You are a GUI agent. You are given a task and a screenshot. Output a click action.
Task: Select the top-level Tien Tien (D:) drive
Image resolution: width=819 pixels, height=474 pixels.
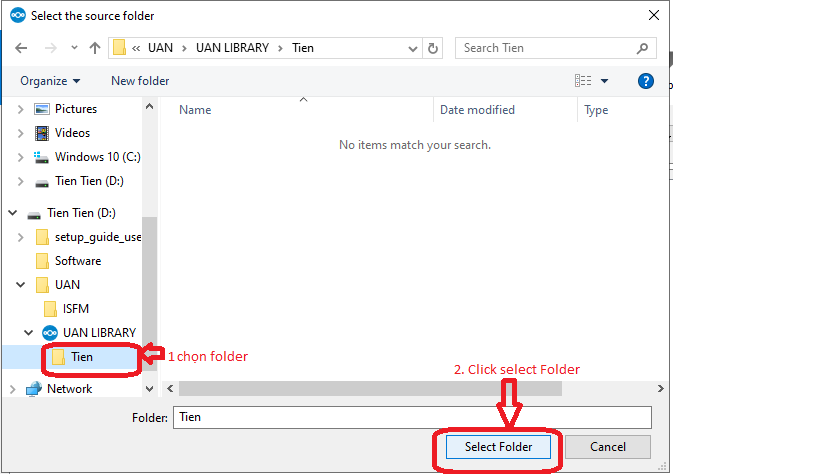(x=81, y=213)
